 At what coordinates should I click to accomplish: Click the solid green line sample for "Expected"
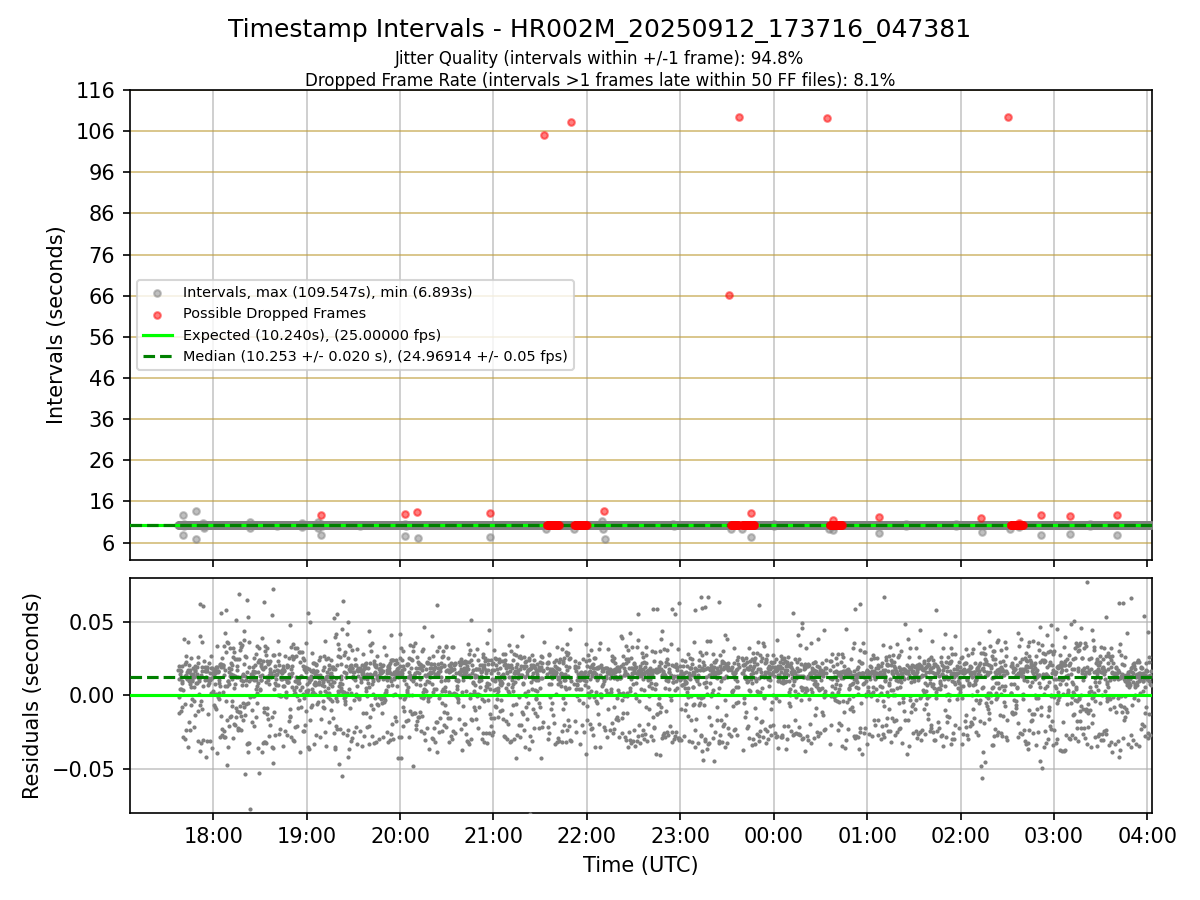156,335
